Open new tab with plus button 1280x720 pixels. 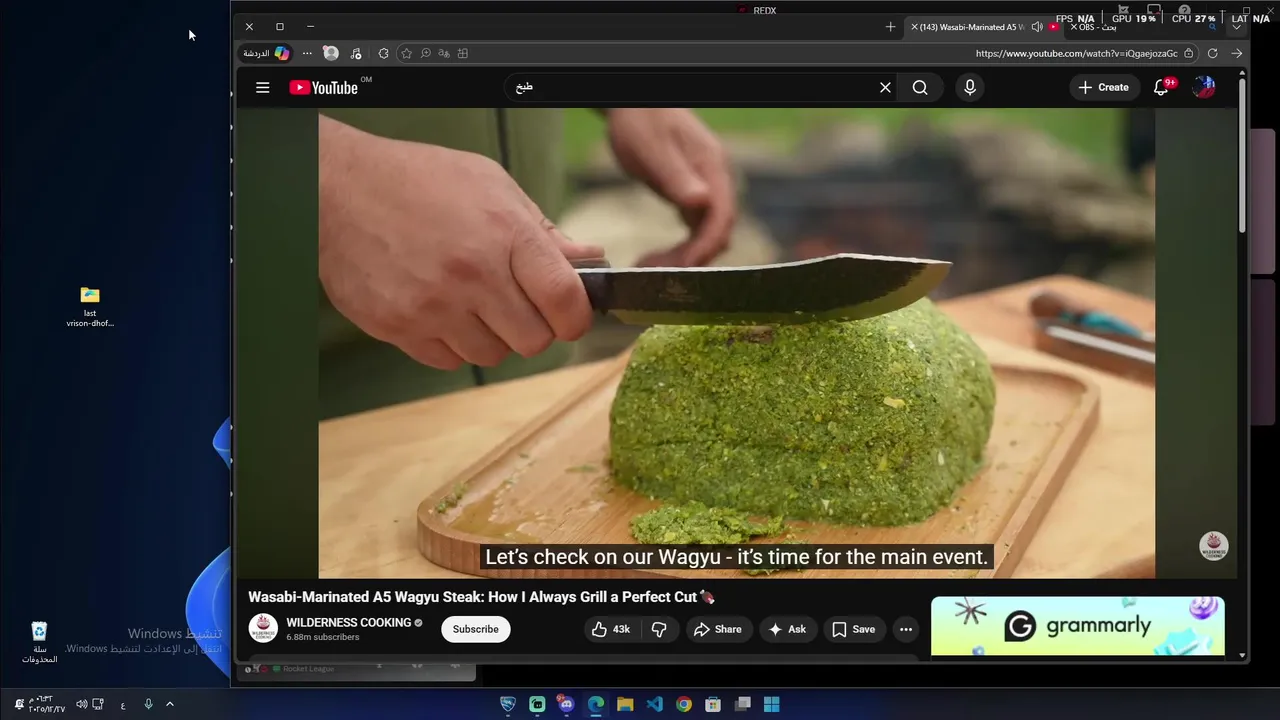coord(890,27)
